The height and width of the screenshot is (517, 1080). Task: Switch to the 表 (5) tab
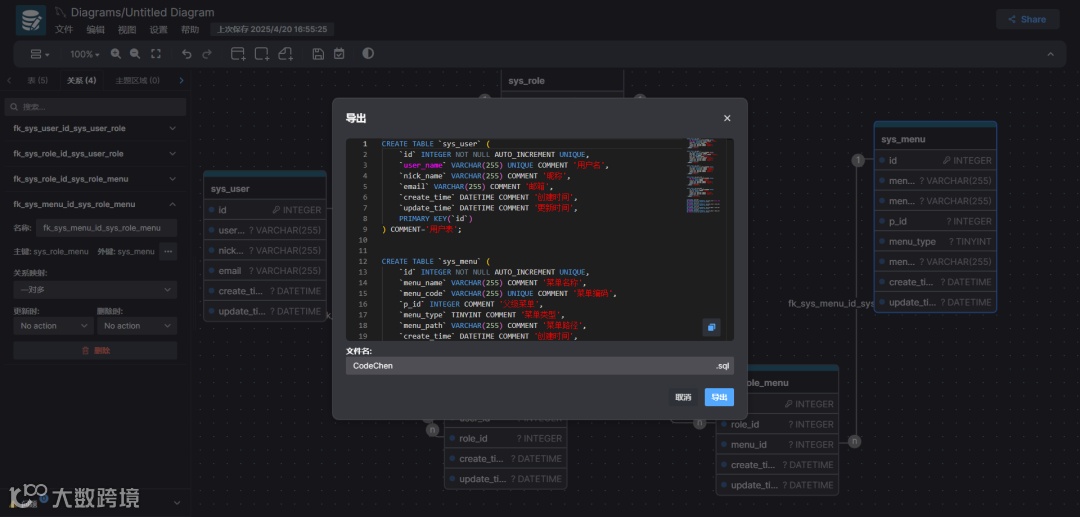click(37, 81)
